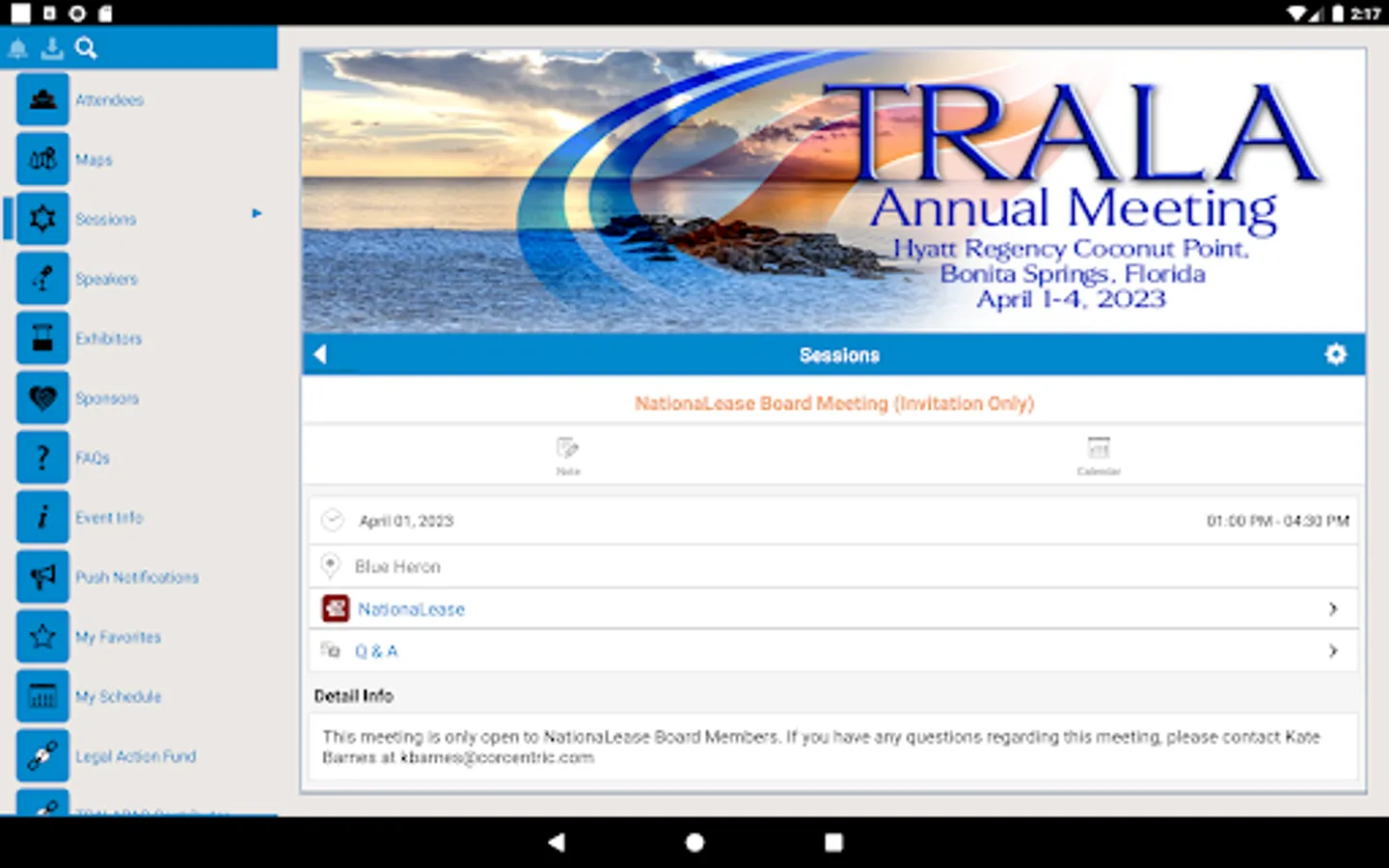Add a Note to this session

568,456
